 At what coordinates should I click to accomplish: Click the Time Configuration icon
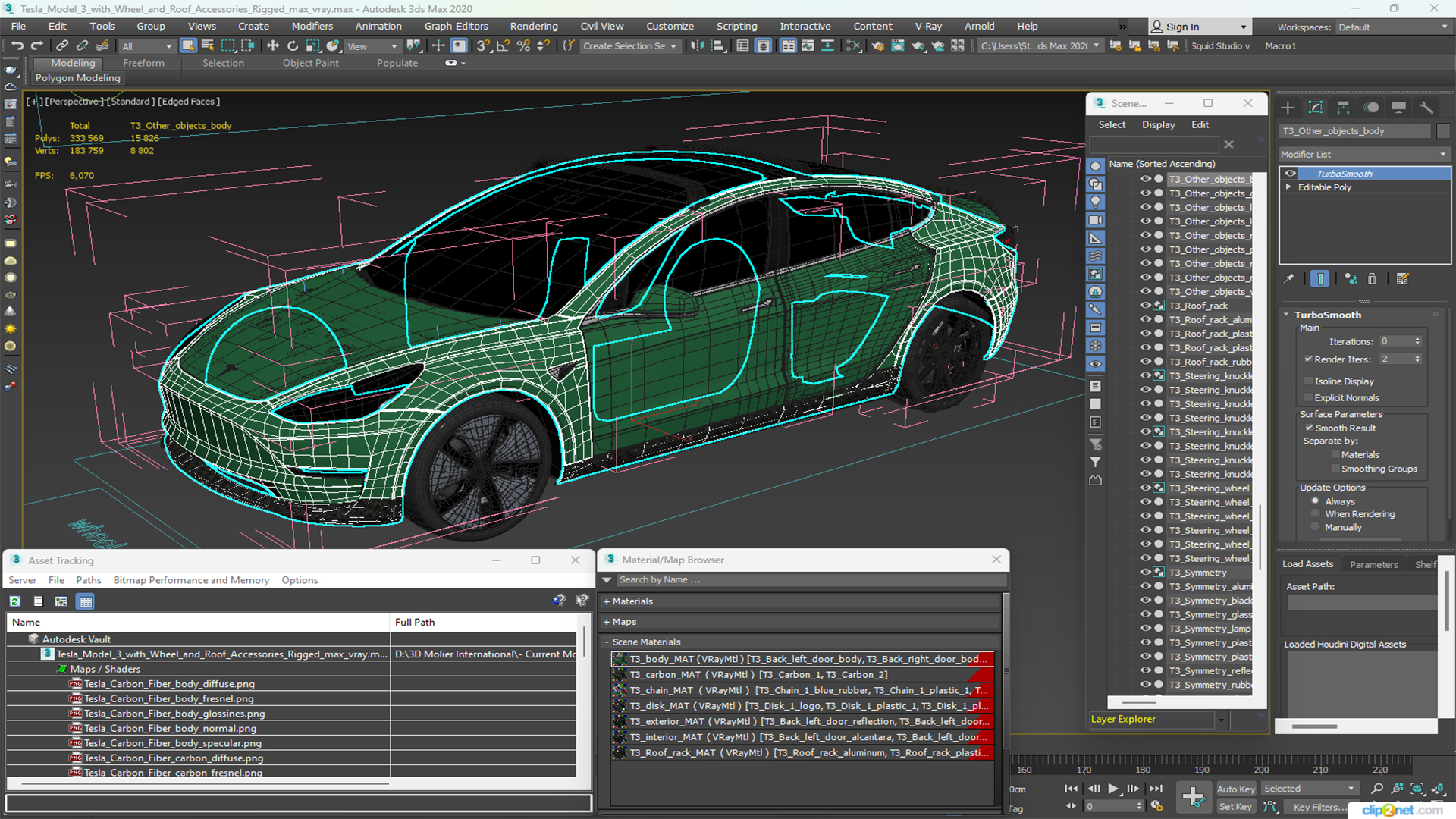coord(1156,806)
